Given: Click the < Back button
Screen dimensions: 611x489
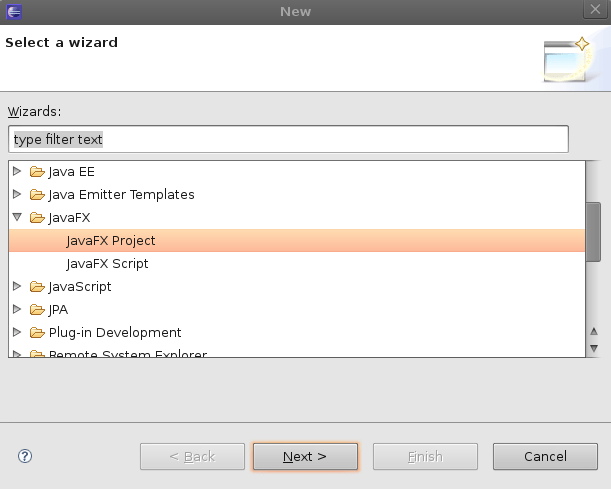Looking at the screenshot, I should (192, 456).
